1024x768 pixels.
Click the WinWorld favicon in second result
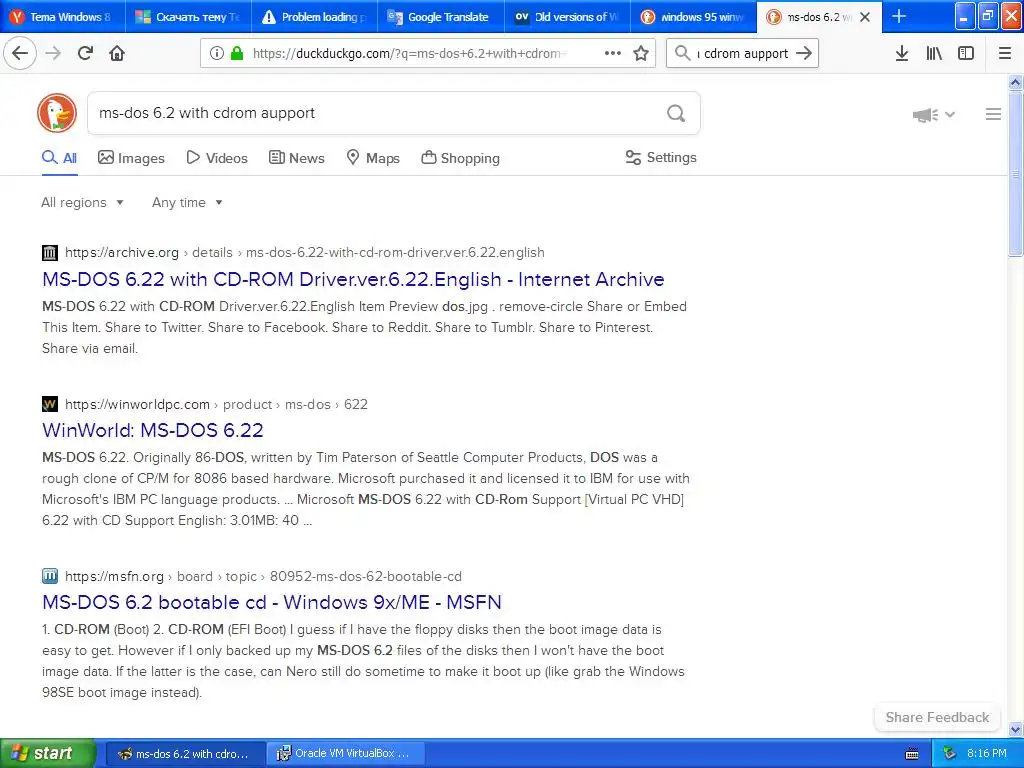tap(50, 404)
